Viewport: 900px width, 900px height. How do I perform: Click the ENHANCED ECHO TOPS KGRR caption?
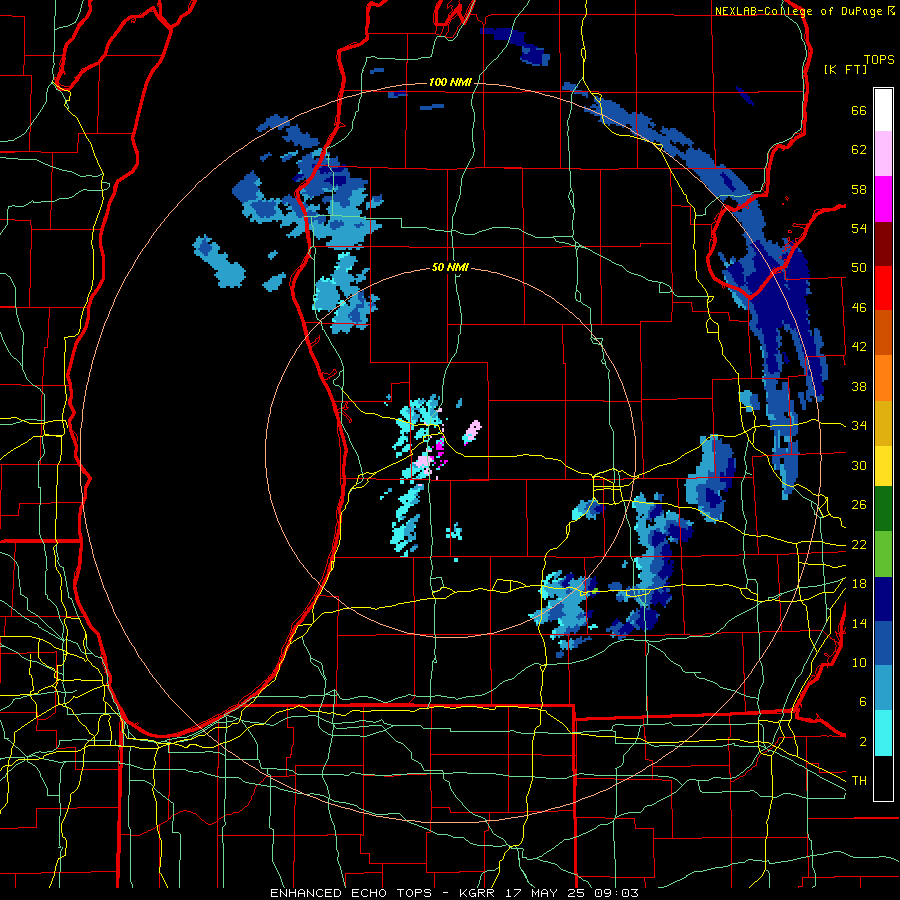[x=454, y=893]
